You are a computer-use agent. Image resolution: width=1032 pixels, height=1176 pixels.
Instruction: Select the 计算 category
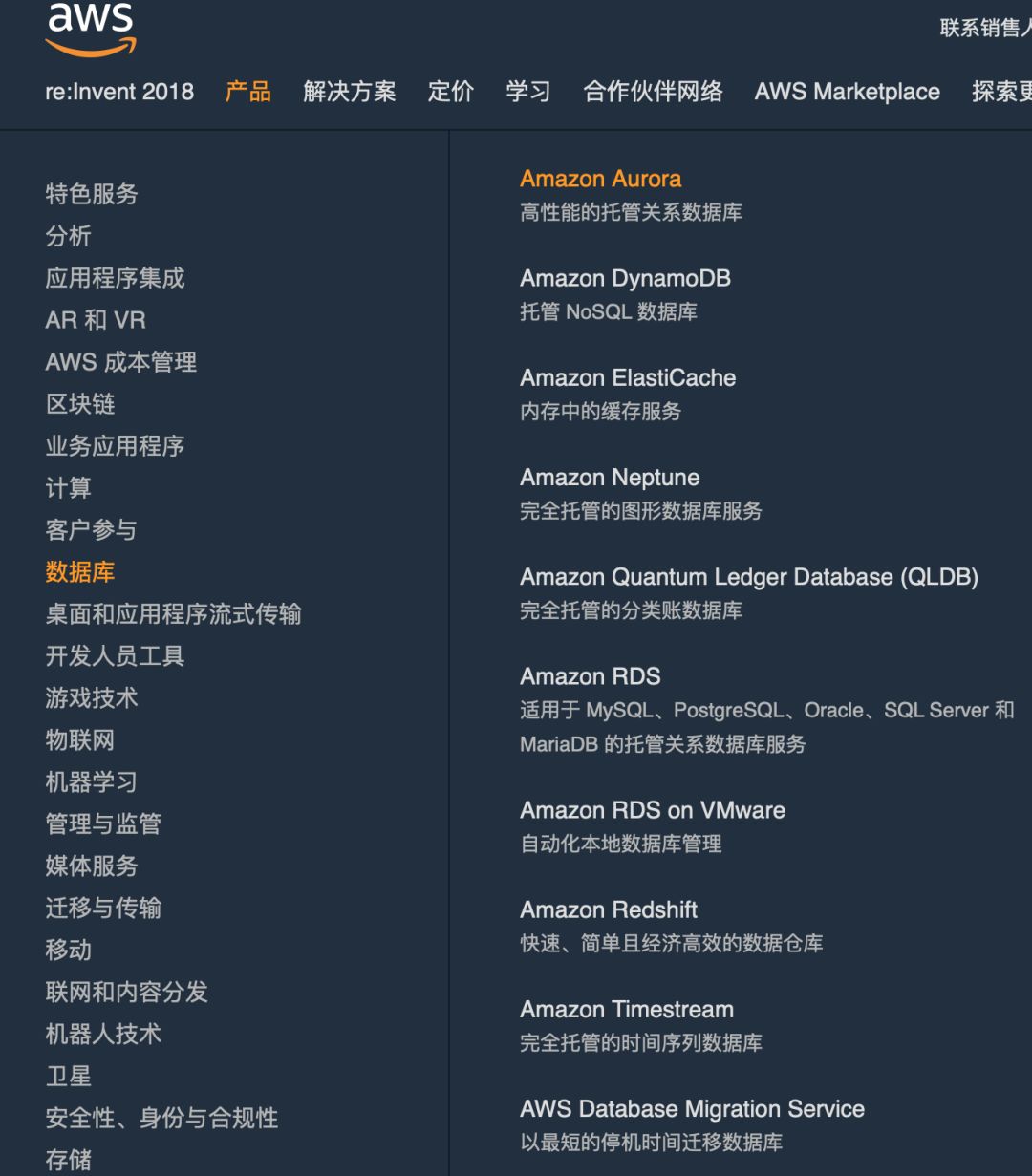69,488
